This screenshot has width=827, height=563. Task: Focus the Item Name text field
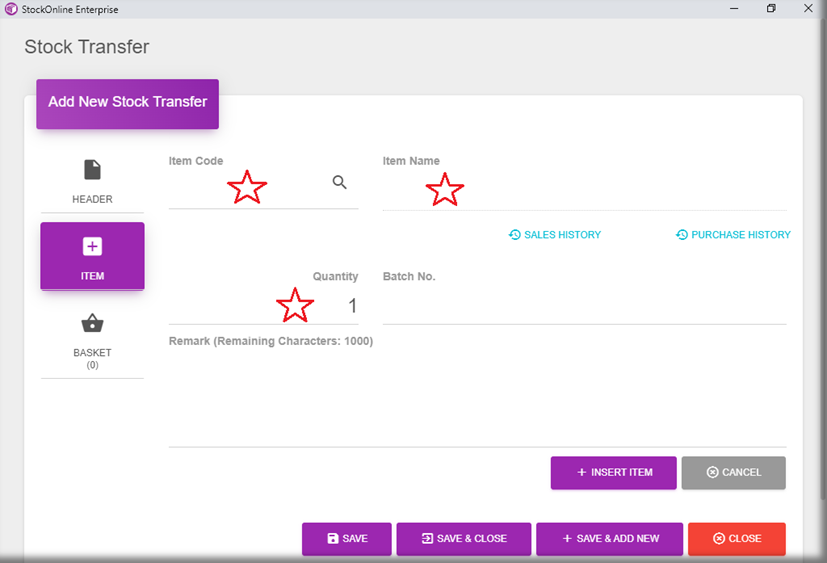click(x=584, y=192)
